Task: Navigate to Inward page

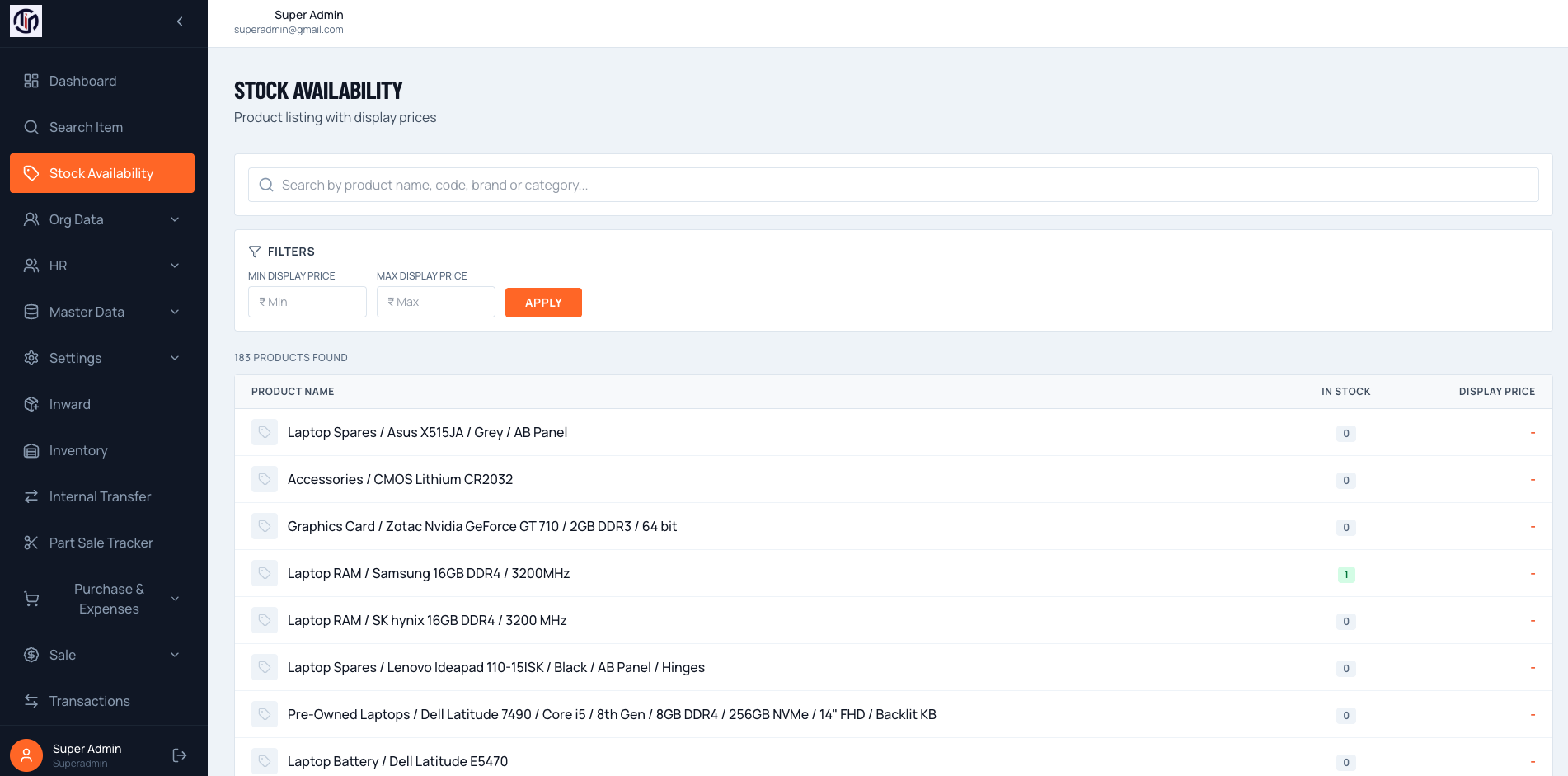Action: point(102,404)
